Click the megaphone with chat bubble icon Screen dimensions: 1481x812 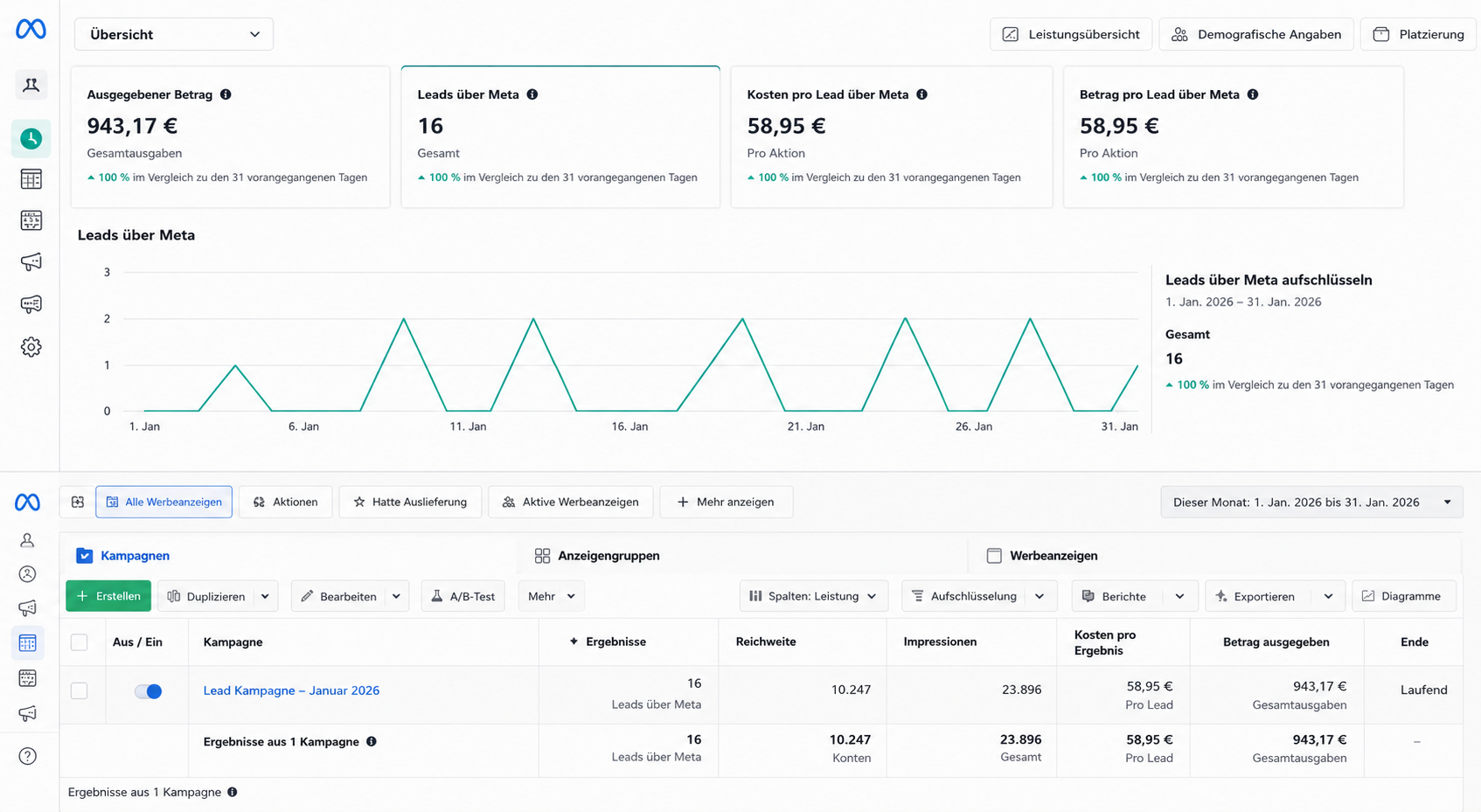click(x=31, y=304)
